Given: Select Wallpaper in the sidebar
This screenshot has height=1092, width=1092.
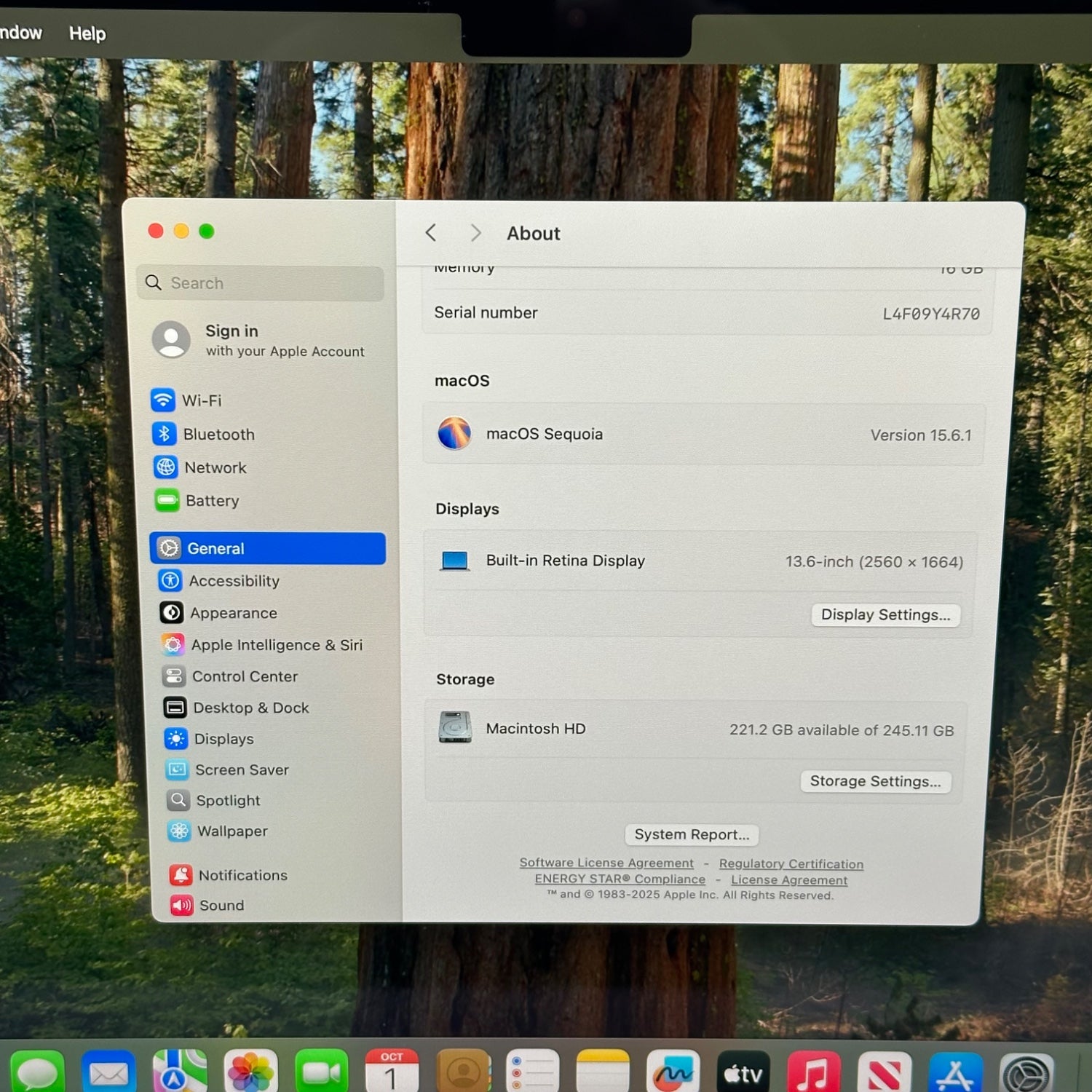Looking at the screenshot, I should [232, 831].
